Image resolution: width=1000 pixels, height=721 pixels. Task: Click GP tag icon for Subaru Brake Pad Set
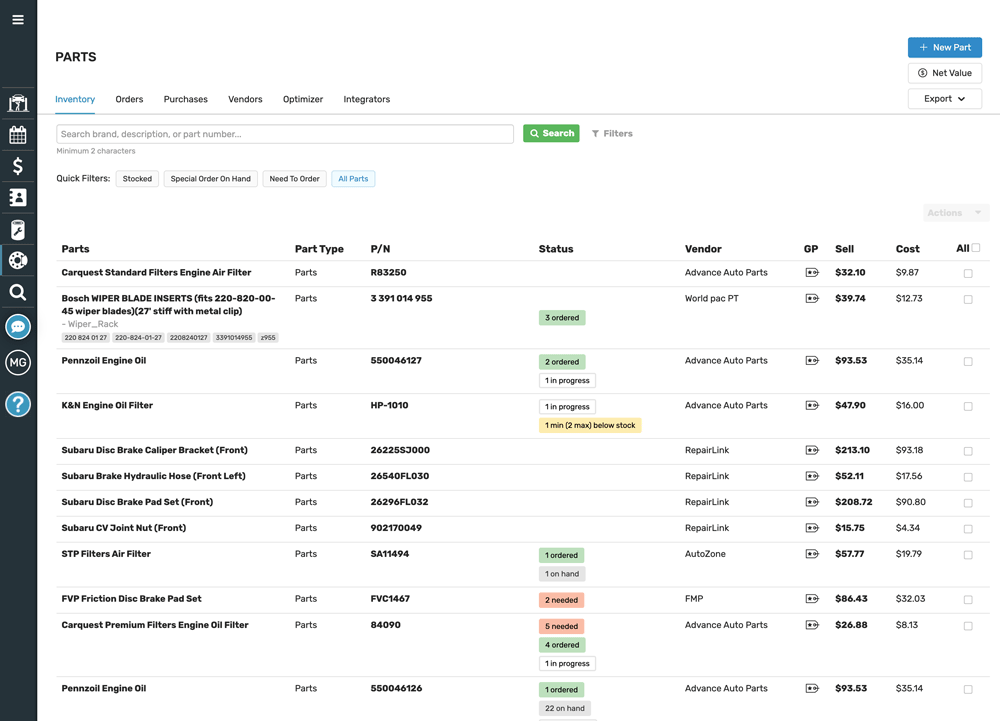point(812,502)
